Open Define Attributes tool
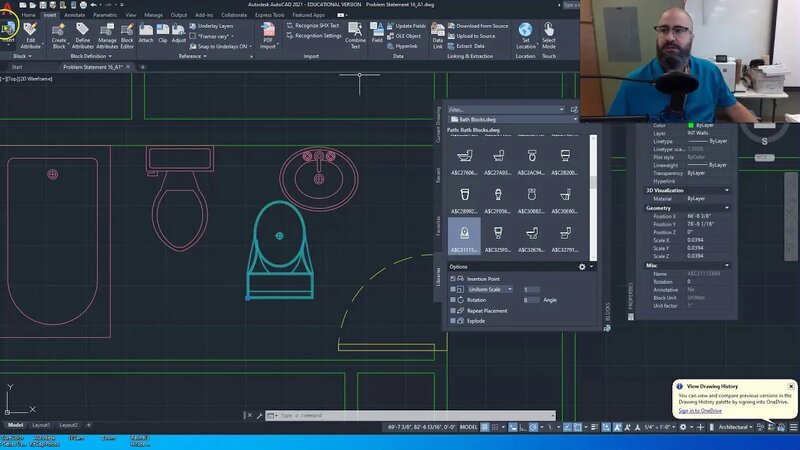This screenshot has height=450, width=800. tap(83, 36)
